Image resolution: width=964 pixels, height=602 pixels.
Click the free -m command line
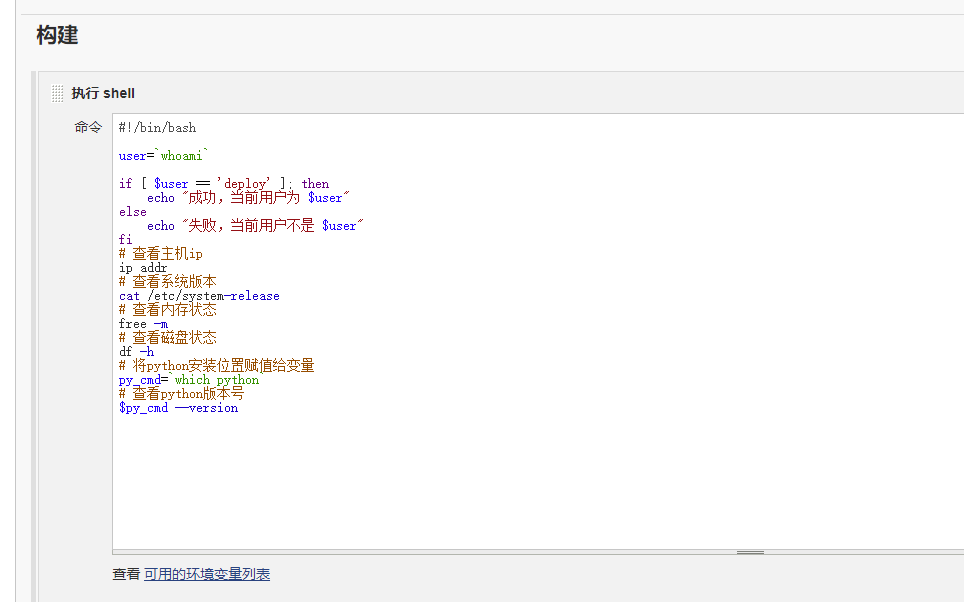(143, 323)
